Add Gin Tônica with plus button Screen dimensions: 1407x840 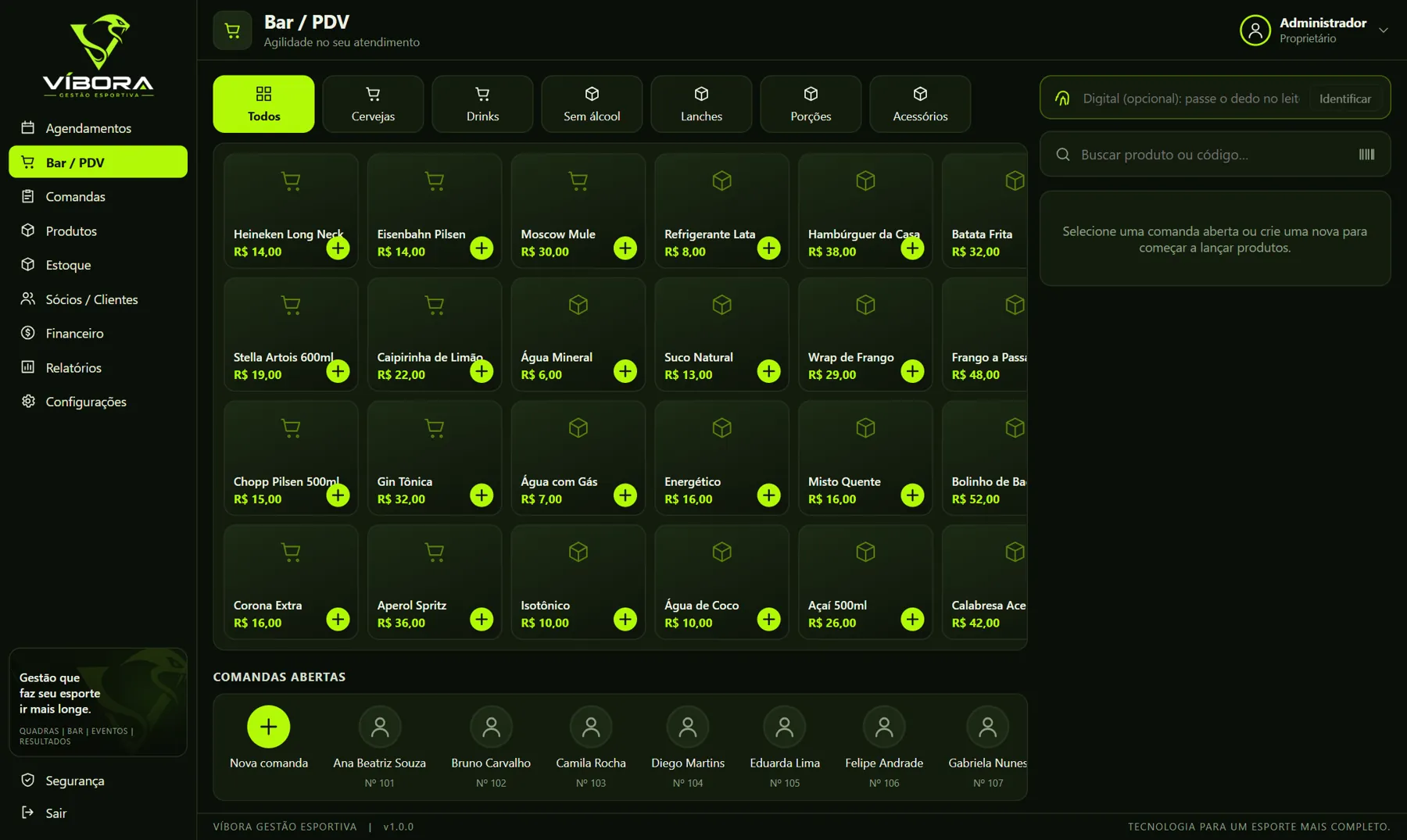click(482, 495)
